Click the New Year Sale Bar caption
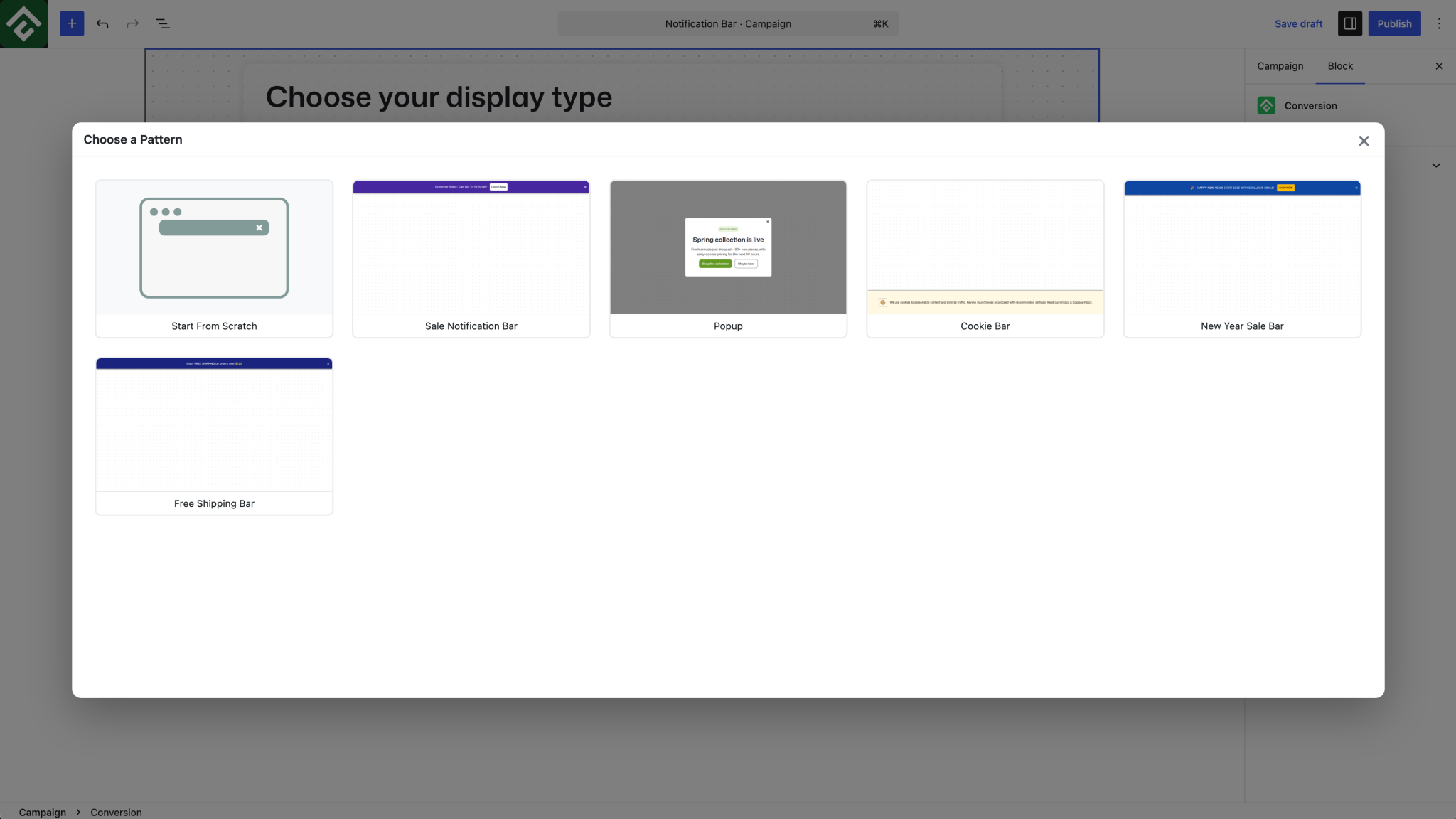Image resolution: width=1456 pixels, height=819 pixels. click(1242, 326)
